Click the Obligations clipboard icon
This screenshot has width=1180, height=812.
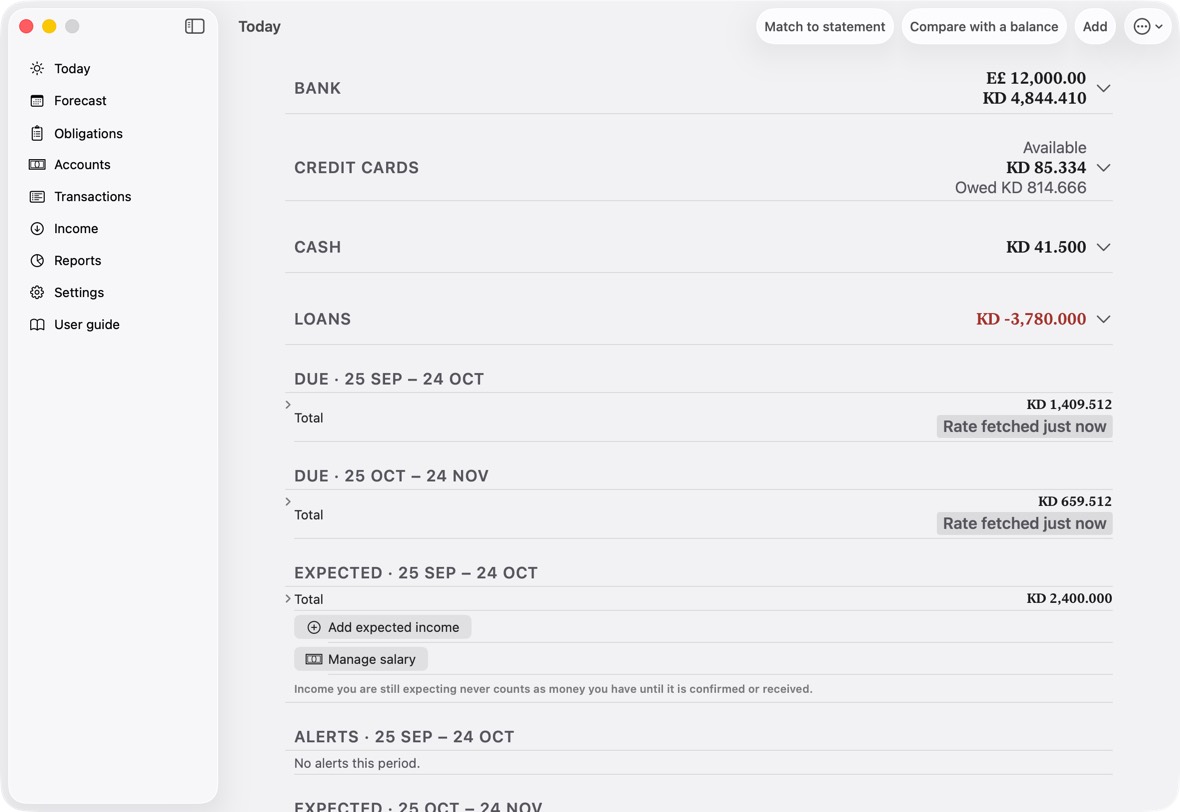coord(37,133)
